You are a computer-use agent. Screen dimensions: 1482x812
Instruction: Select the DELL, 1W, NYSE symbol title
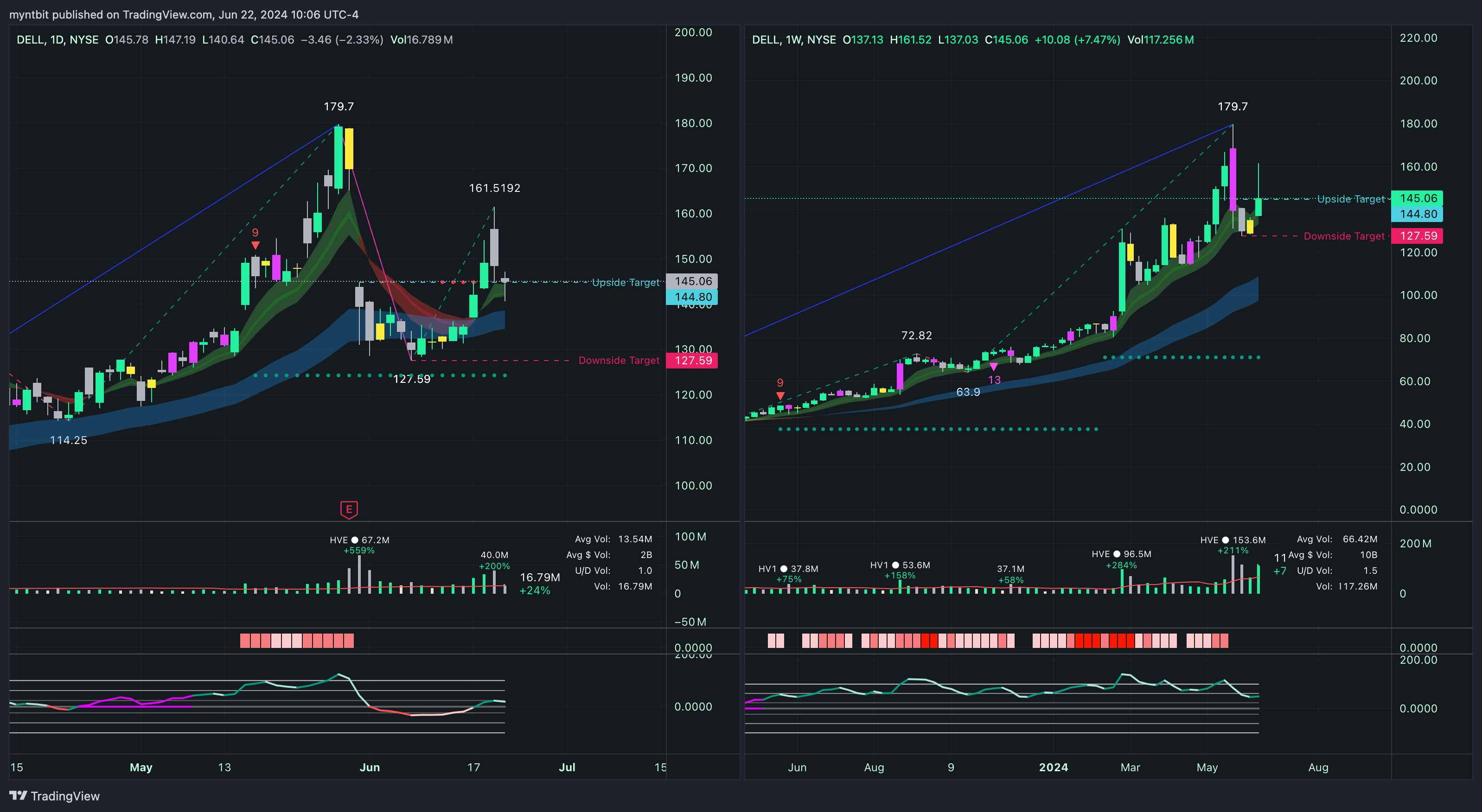(x=794, y=40)
